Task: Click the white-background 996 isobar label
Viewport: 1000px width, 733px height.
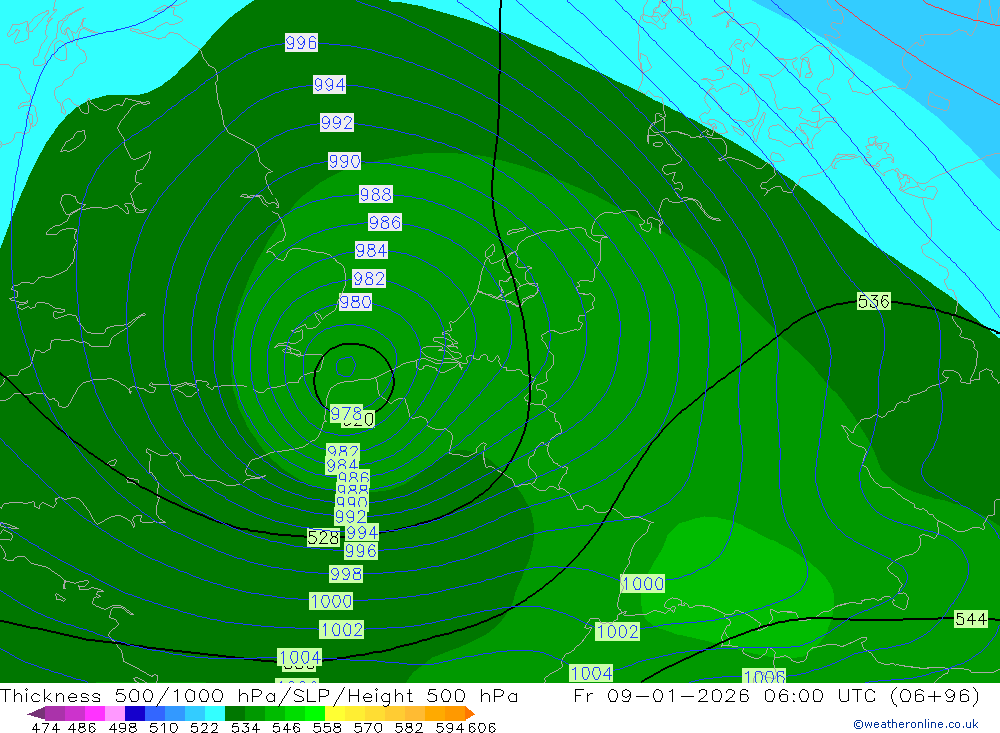Action: (x=301, y=43)
